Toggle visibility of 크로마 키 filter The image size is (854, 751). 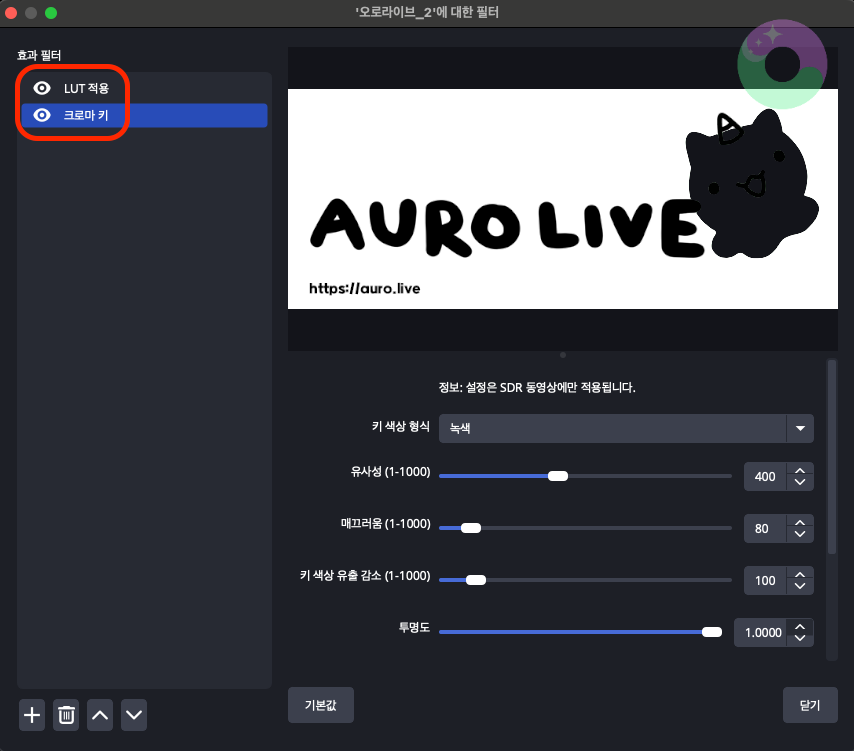pos(42,115)
